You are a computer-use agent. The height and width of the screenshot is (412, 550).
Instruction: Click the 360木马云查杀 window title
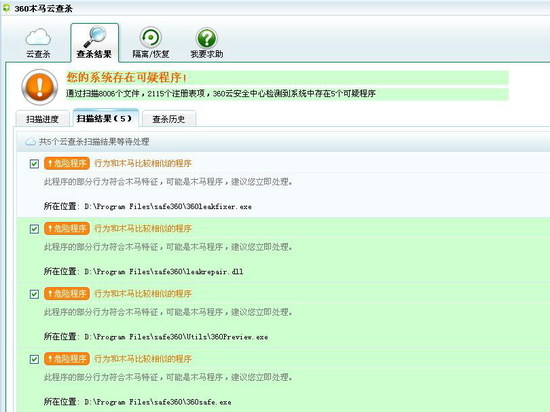click(x=43, y=8)
